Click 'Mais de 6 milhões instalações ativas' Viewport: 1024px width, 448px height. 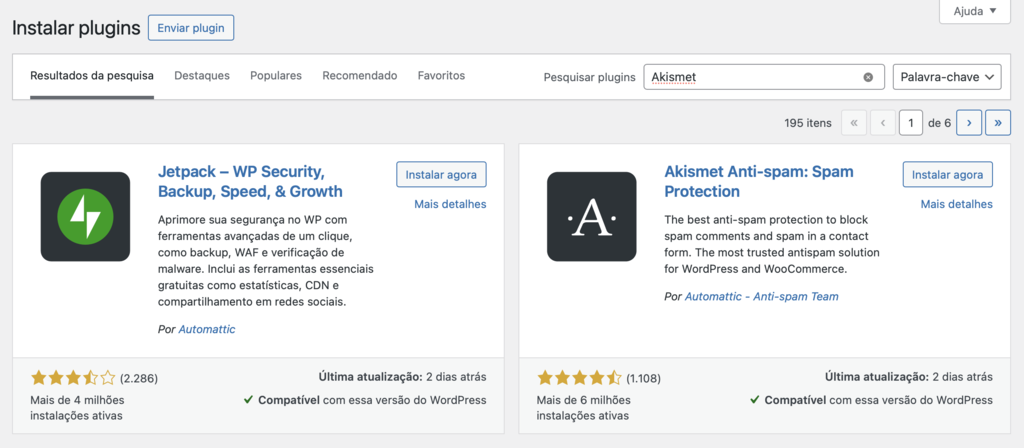pyautogui.click(x=584, y=408)
